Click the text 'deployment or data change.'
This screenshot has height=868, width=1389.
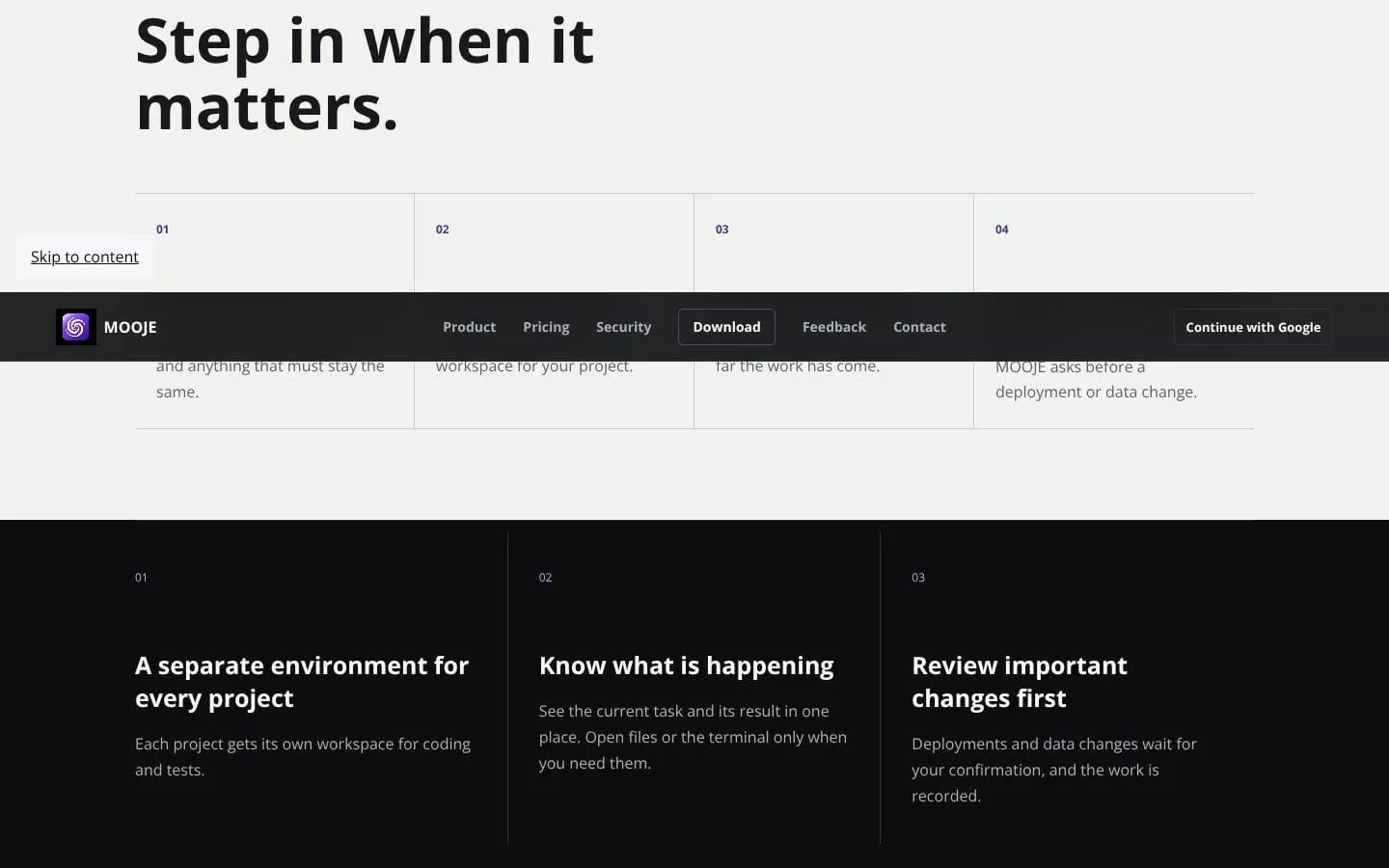[x=1096, y=392]
